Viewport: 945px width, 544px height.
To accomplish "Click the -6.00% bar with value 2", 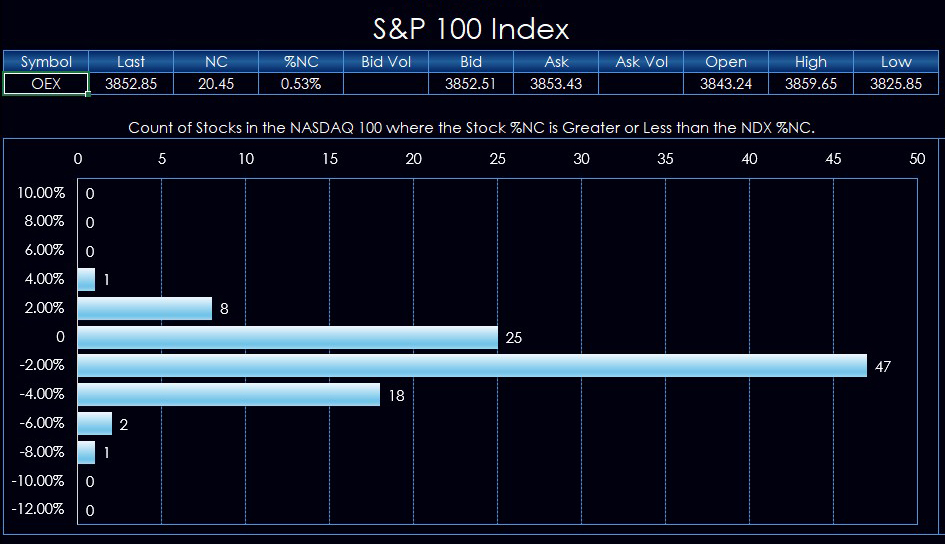I will 95,424.
